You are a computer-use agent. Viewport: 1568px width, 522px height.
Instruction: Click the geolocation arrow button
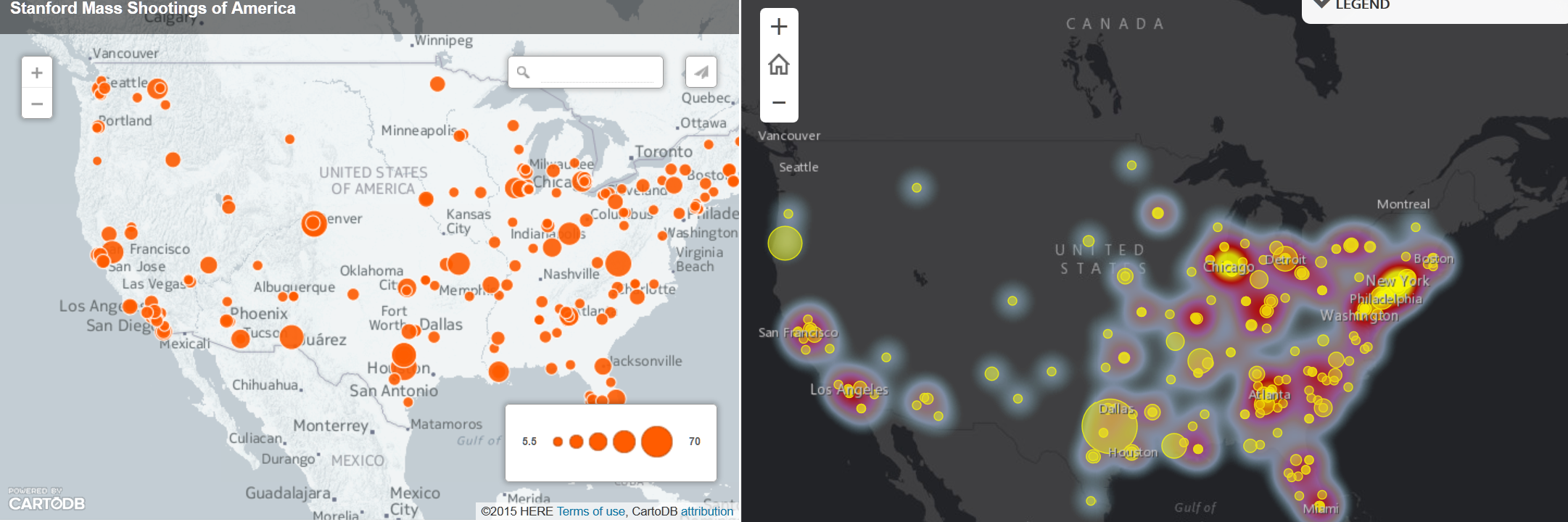click(x=701, y=72)
